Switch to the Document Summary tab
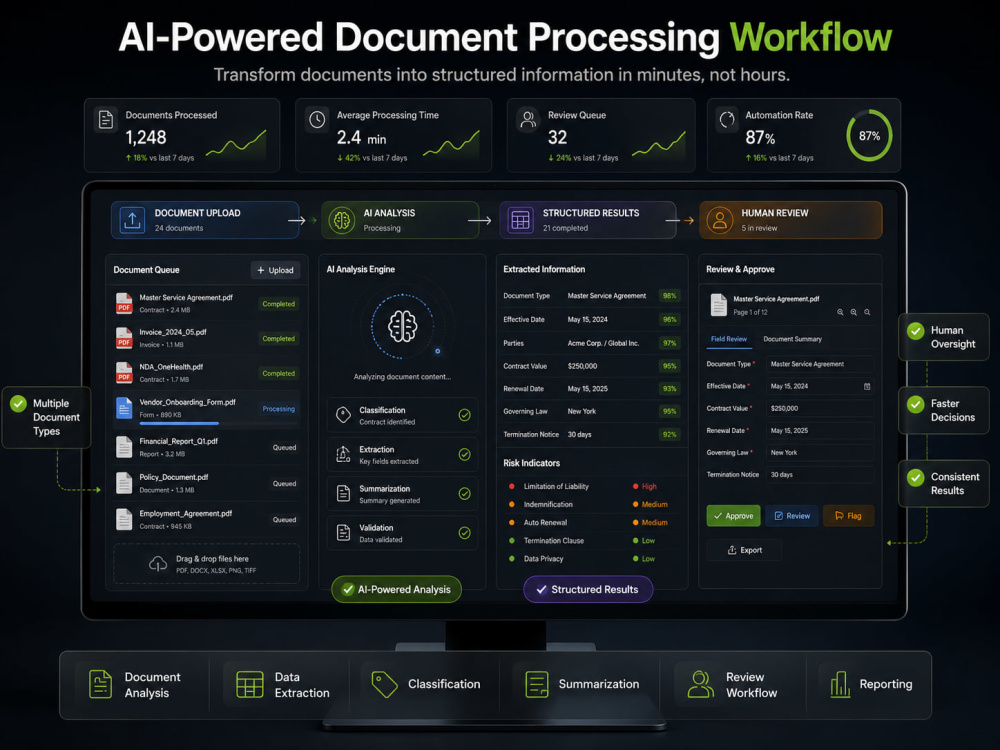The image size is (1000, 750). click(x=792, y=339)
